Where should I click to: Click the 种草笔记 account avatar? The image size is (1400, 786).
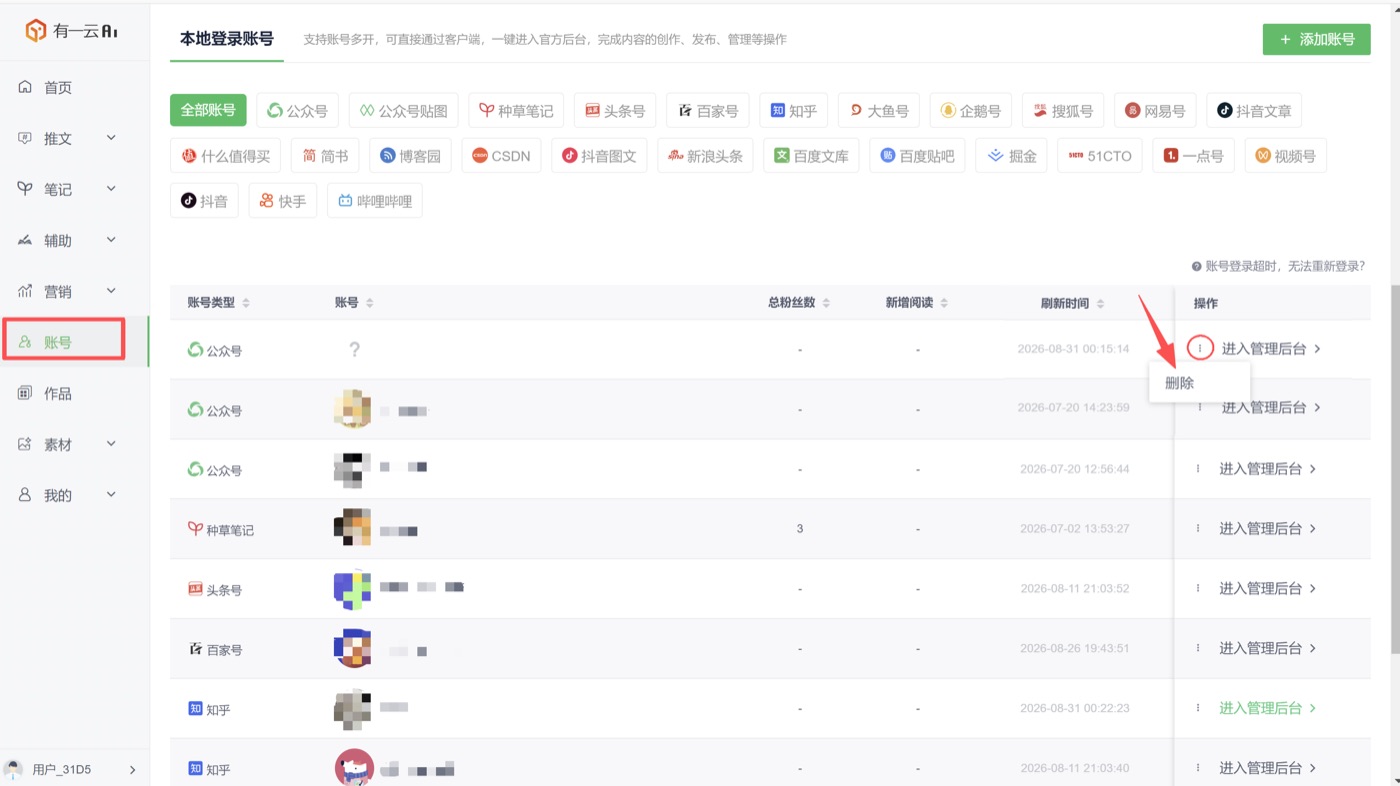click(353, 528)
